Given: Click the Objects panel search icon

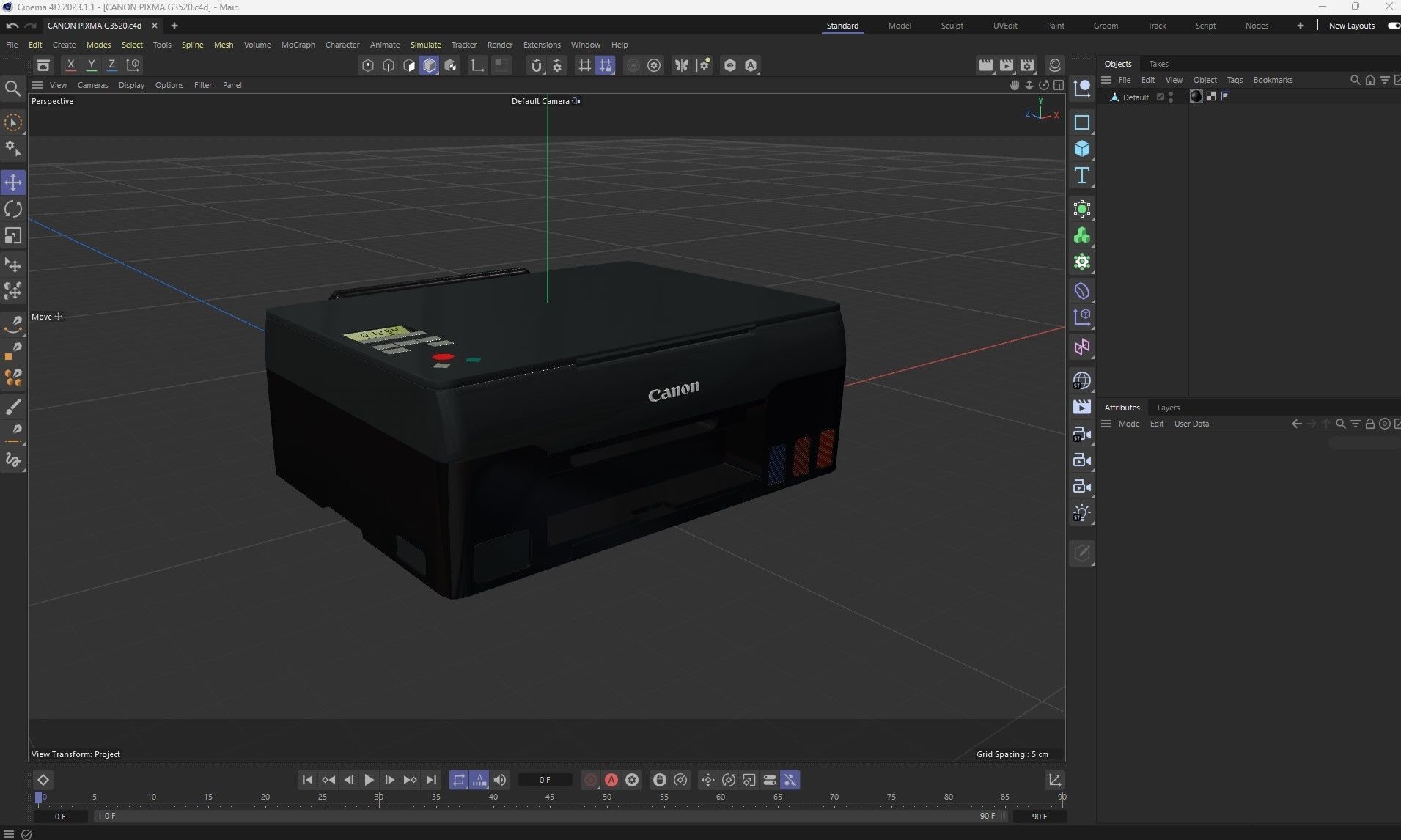Looking at the screenshot, I should [1355, 80].
